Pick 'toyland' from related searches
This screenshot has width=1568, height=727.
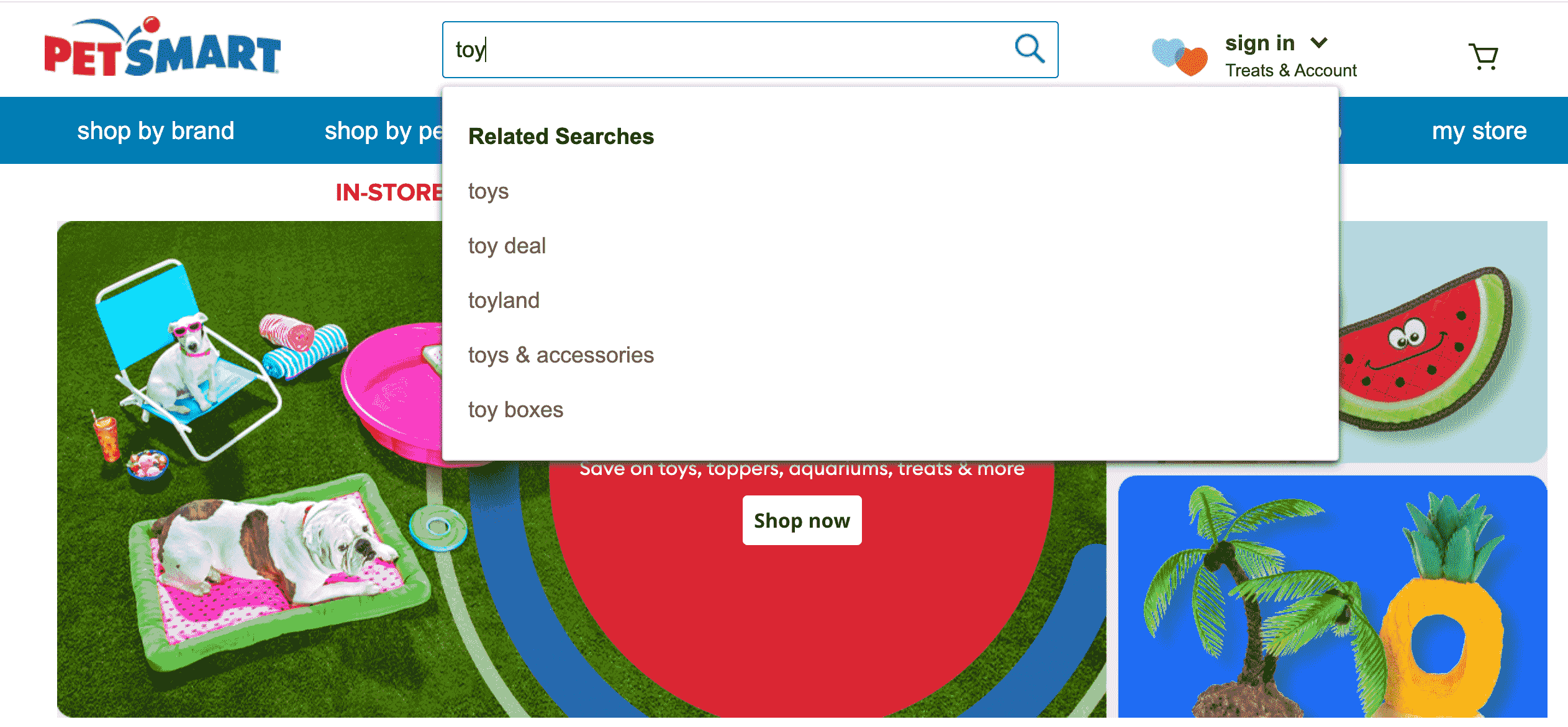click(504, 300)
